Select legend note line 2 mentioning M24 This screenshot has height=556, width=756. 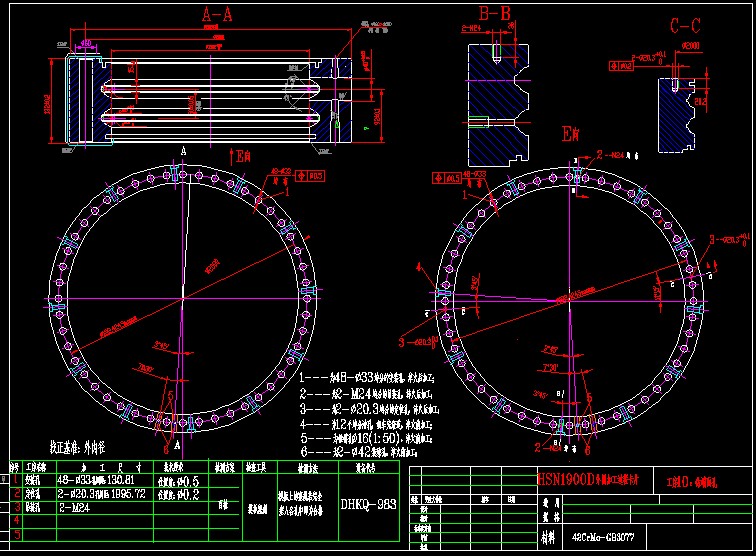pos(366,394)
